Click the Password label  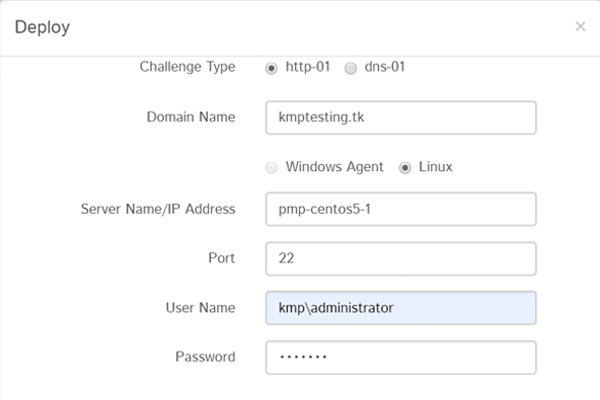(x=205, y=356)
